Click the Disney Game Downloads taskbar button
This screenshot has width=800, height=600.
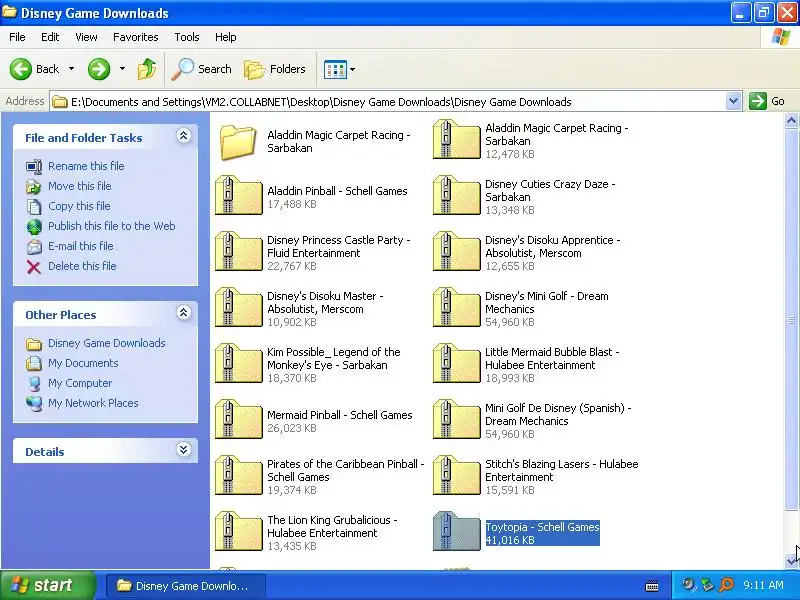pyautogui.click(x=186, y=586)
